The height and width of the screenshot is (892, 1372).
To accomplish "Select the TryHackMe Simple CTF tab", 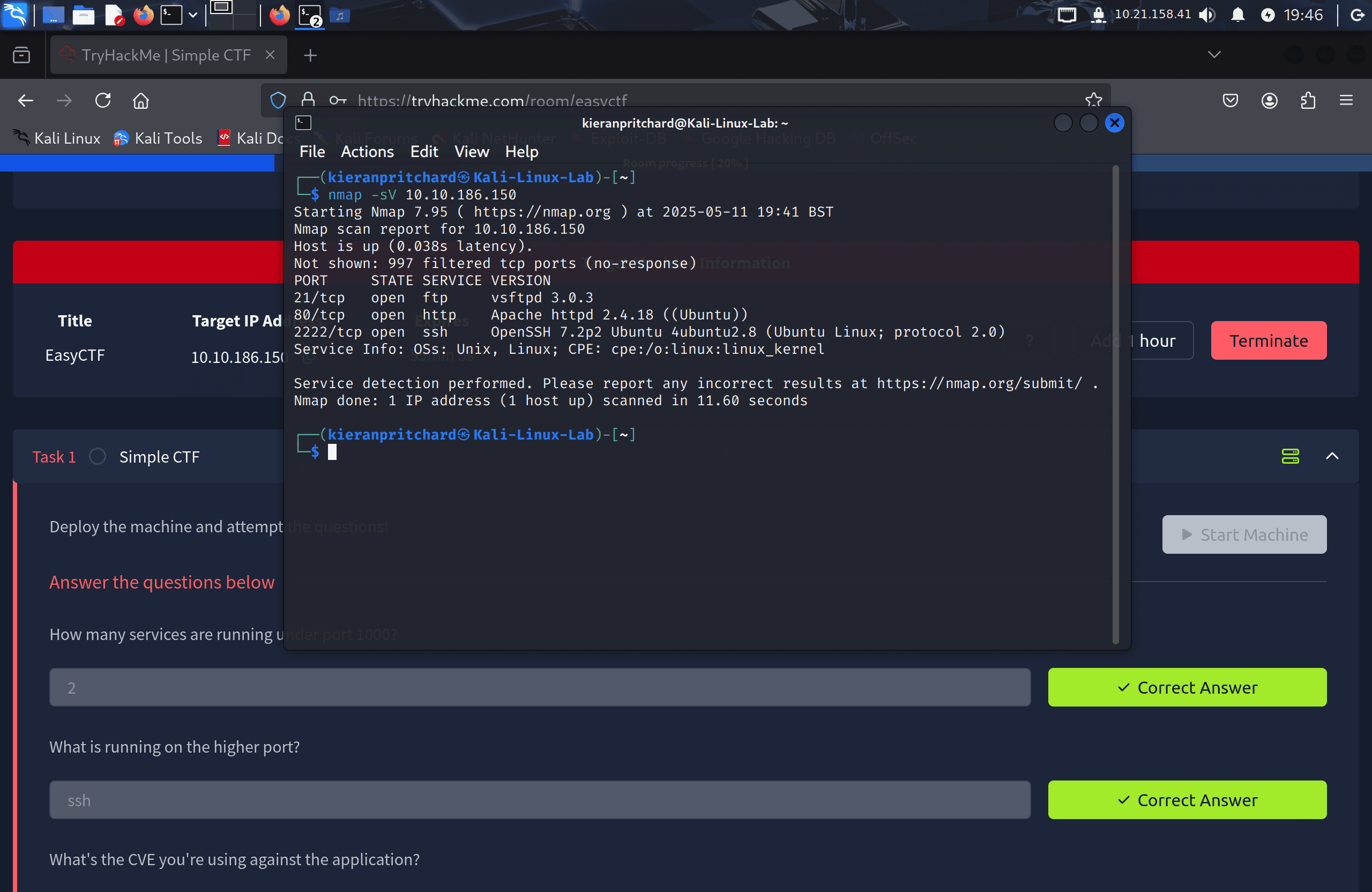I will click(168, 55).
